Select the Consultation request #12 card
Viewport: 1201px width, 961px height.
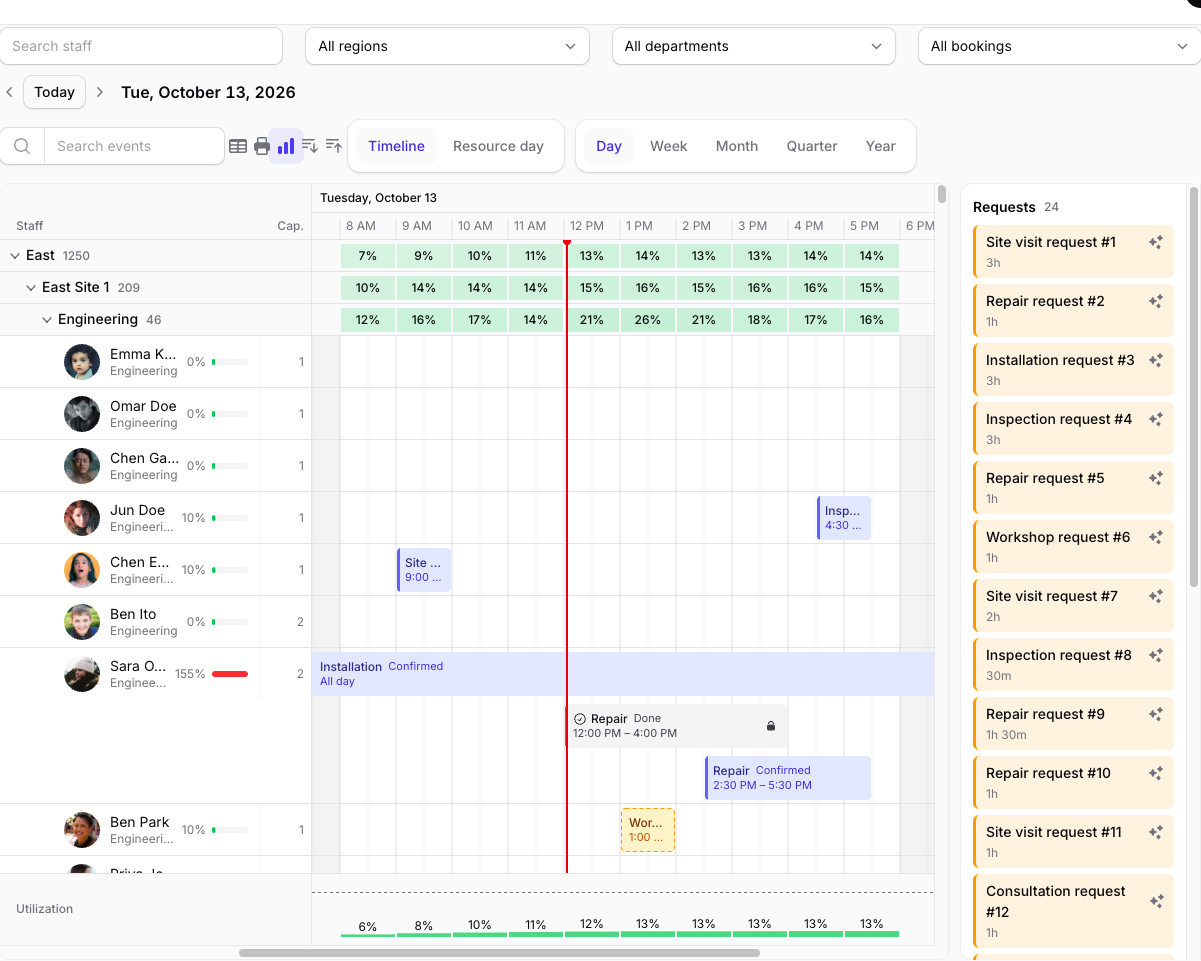click(1073, 911)
